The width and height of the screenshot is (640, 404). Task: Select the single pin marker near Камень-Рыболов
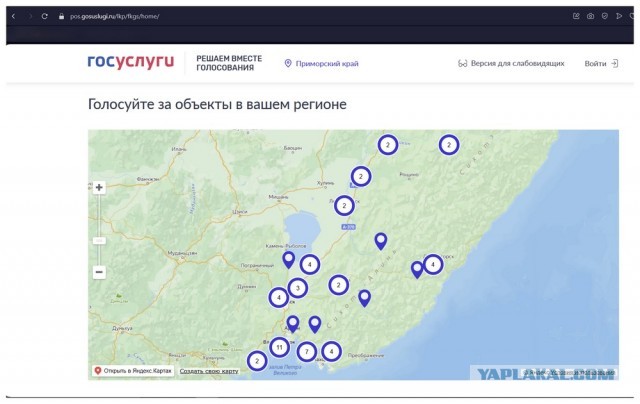(x=289, y=260)
